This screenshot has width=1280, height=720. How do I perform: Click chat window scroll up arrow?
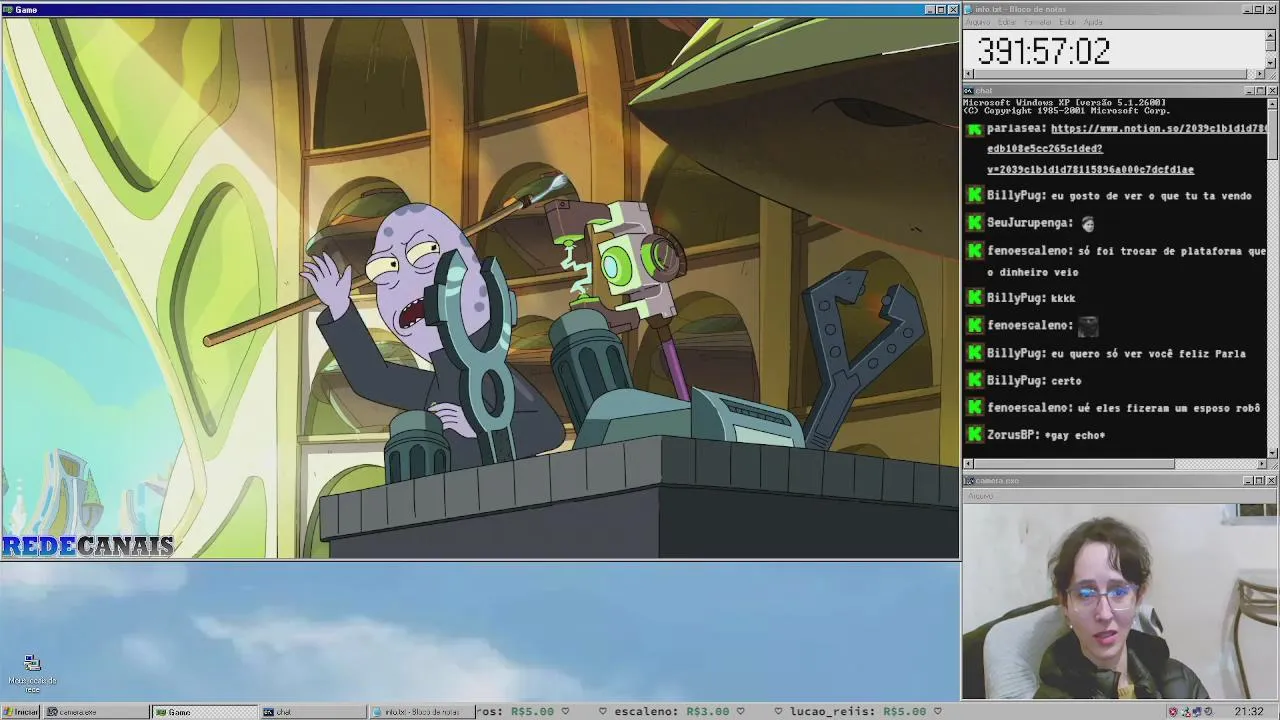(1270, 103)
